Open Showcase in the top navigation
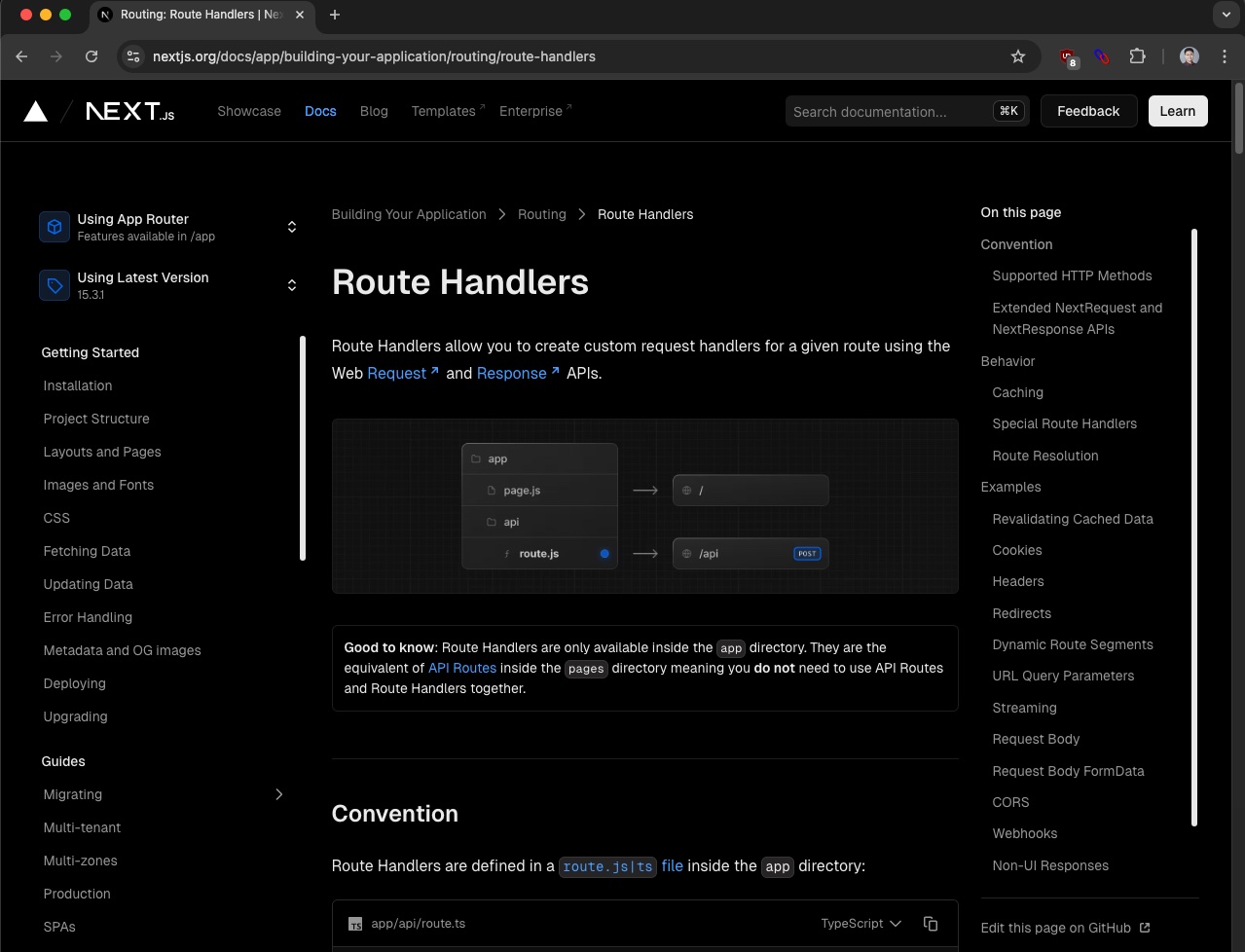This screenshot has width=1245, height=952. 249,111
